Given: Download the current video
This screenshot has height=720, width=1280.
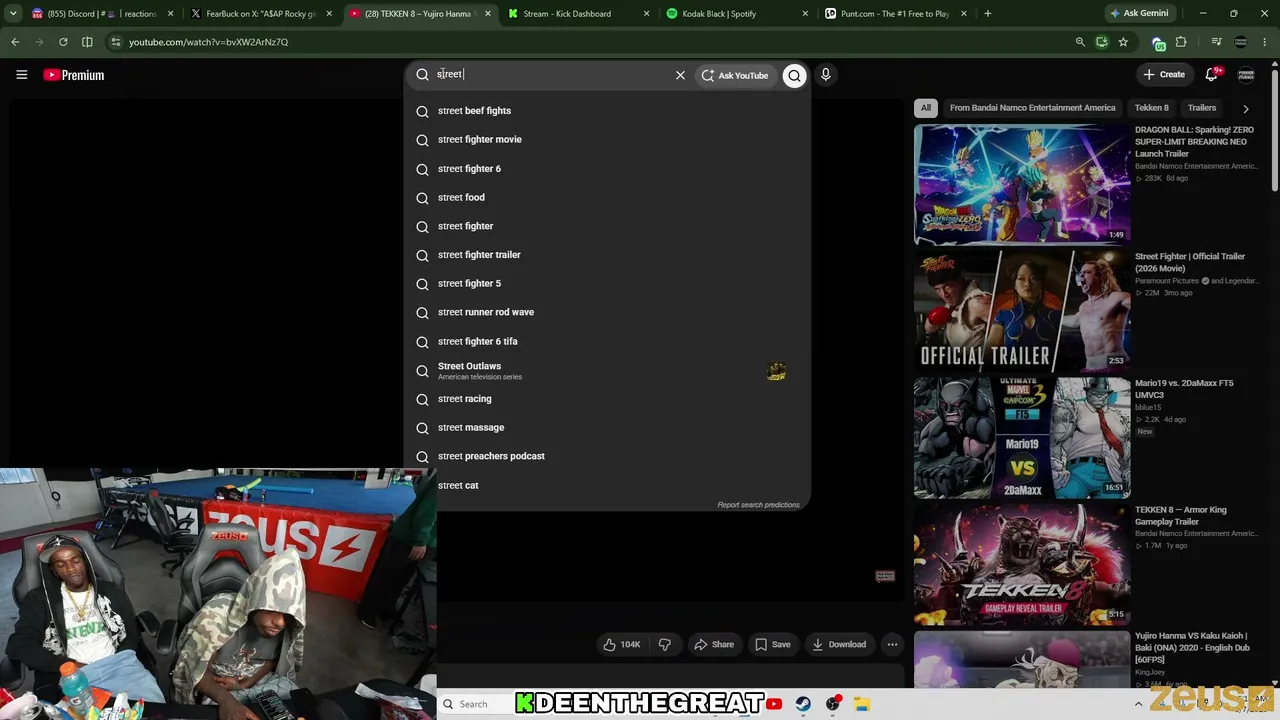Looking at the screenshot, I should point(839,645).
